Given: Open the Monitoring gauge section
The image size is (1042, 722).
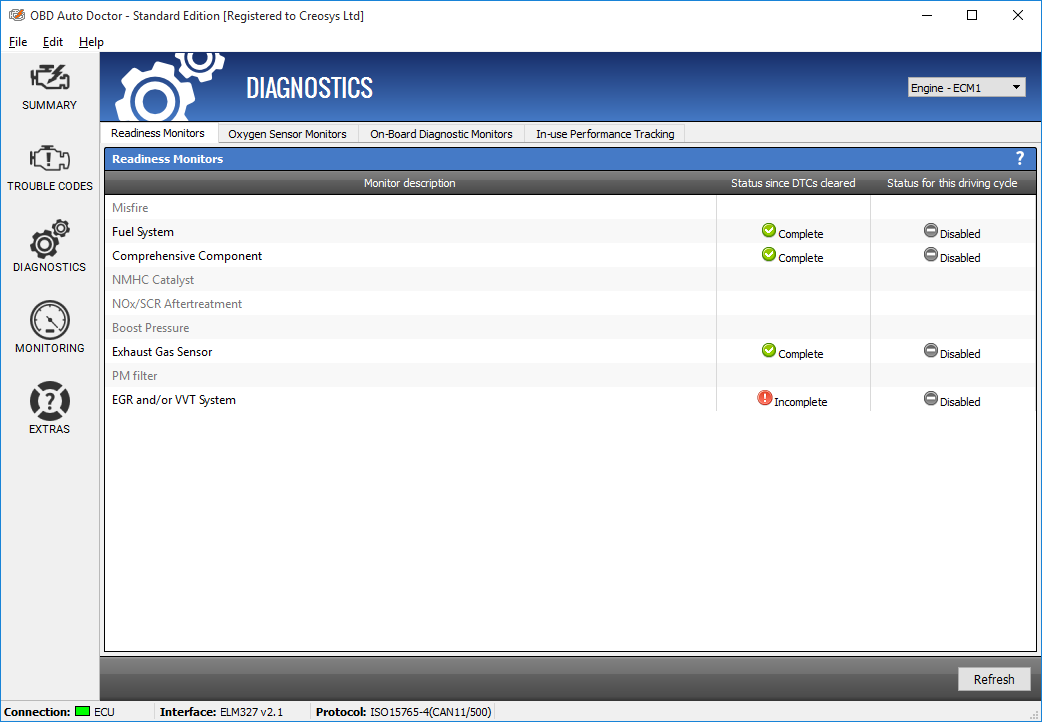Looking at the screenshot, I should point(49,327).
